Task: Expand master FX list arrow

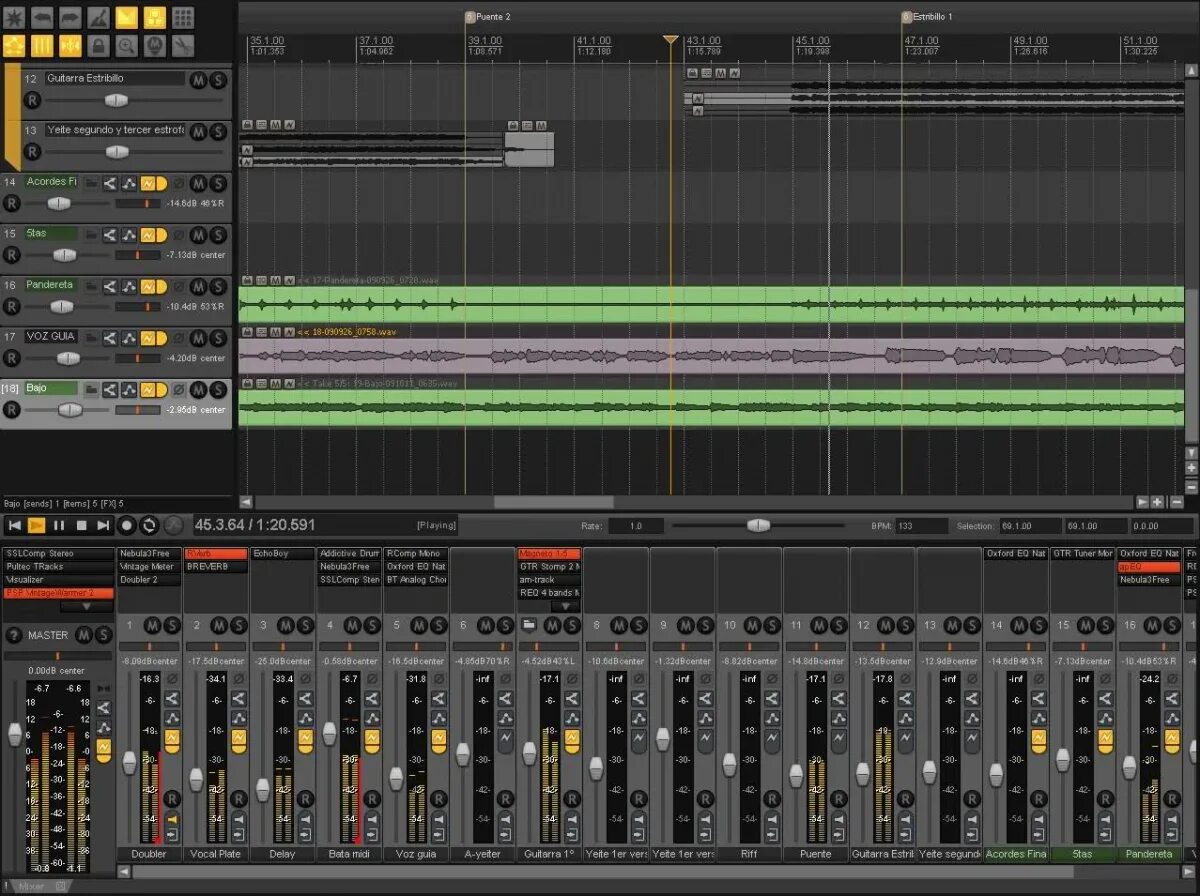Action: point(85,606)
